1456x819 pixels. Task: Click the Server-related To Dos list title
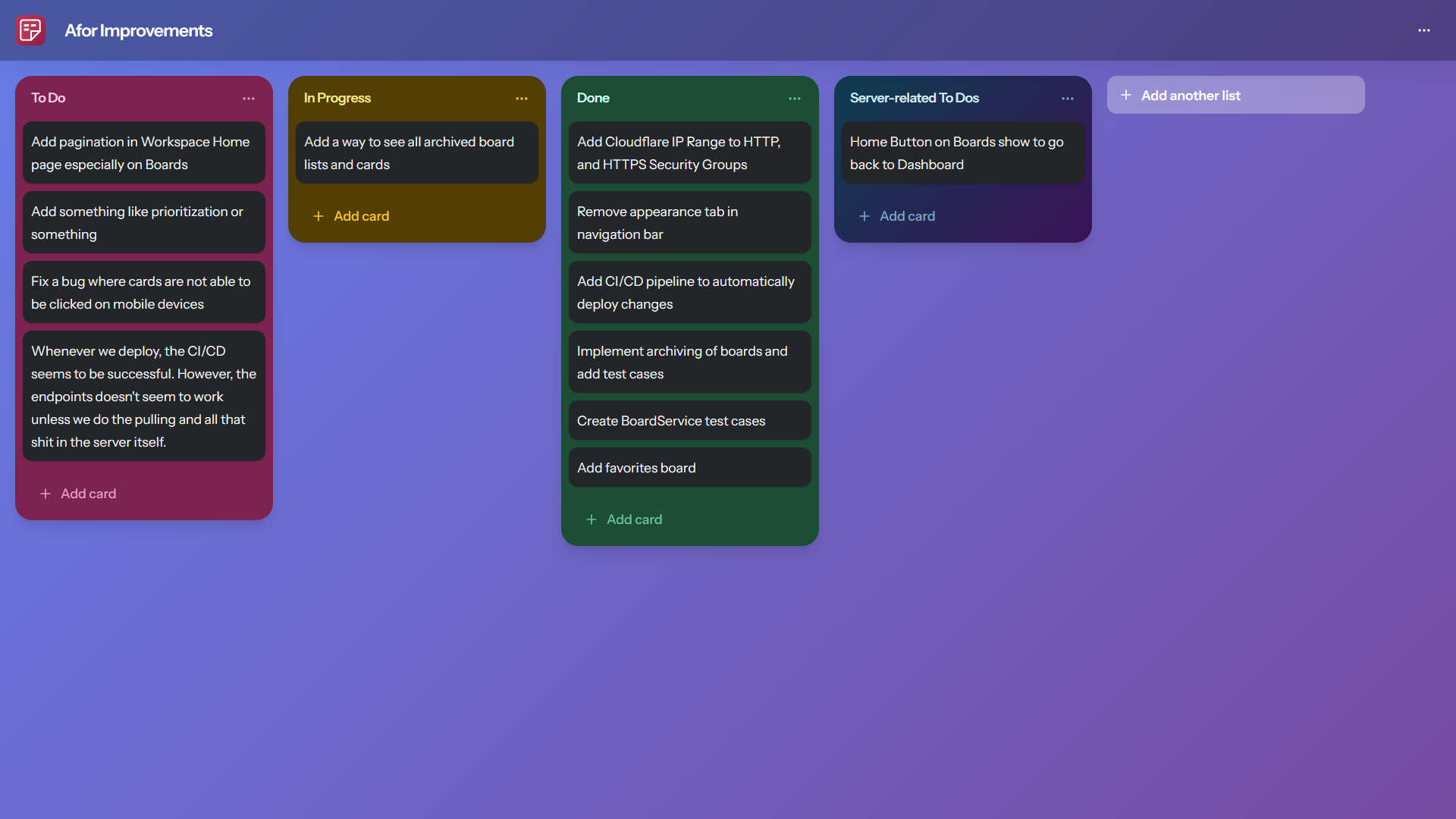point(915,98)
